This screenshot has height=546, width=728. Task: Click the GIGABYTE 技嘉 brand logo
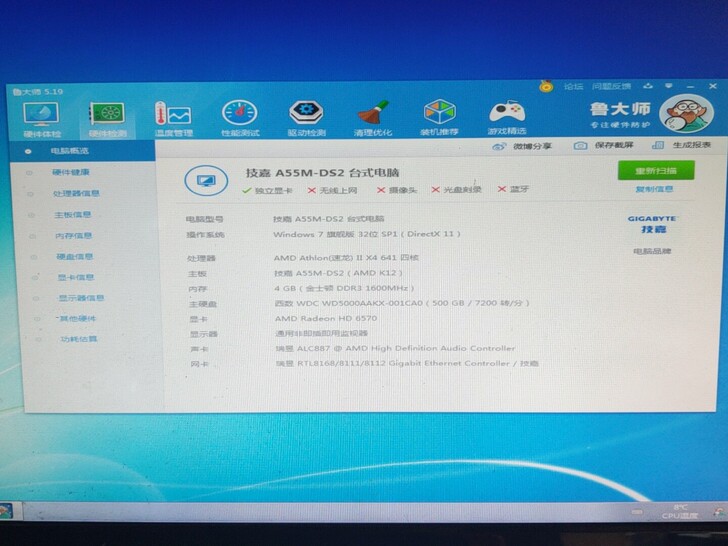[652, 224]
